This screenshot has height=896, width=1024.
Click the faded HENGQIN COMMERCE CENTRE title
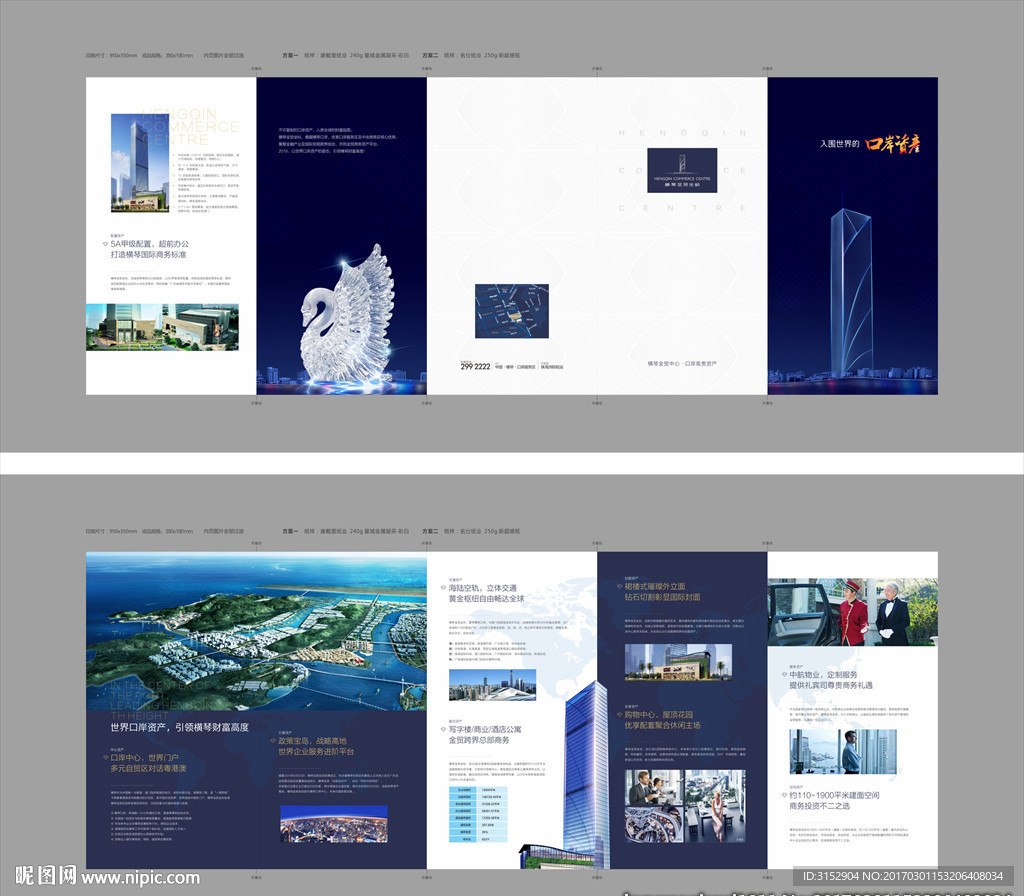[x=190, y=127]
